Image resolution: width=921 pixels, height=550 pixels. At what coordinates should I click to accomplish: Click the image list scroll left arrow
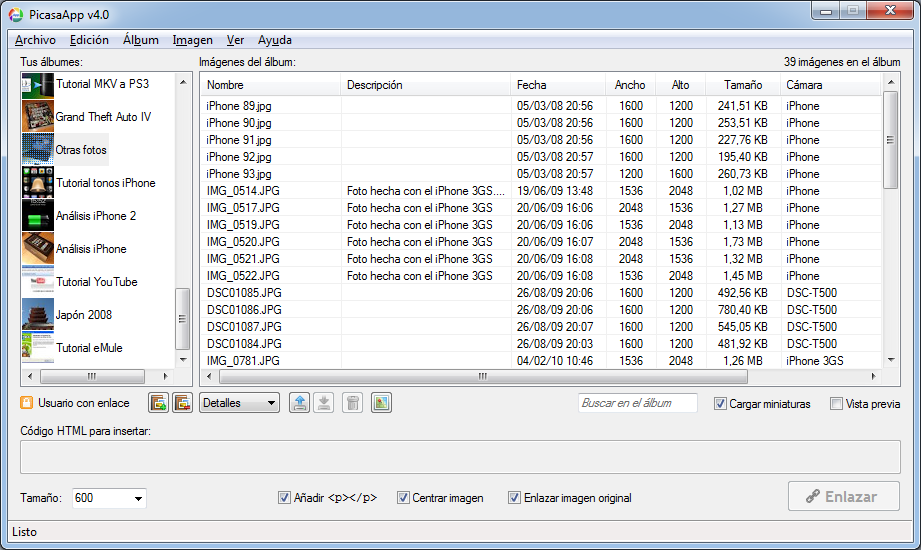pyautogui.click(x=209, y=376)
